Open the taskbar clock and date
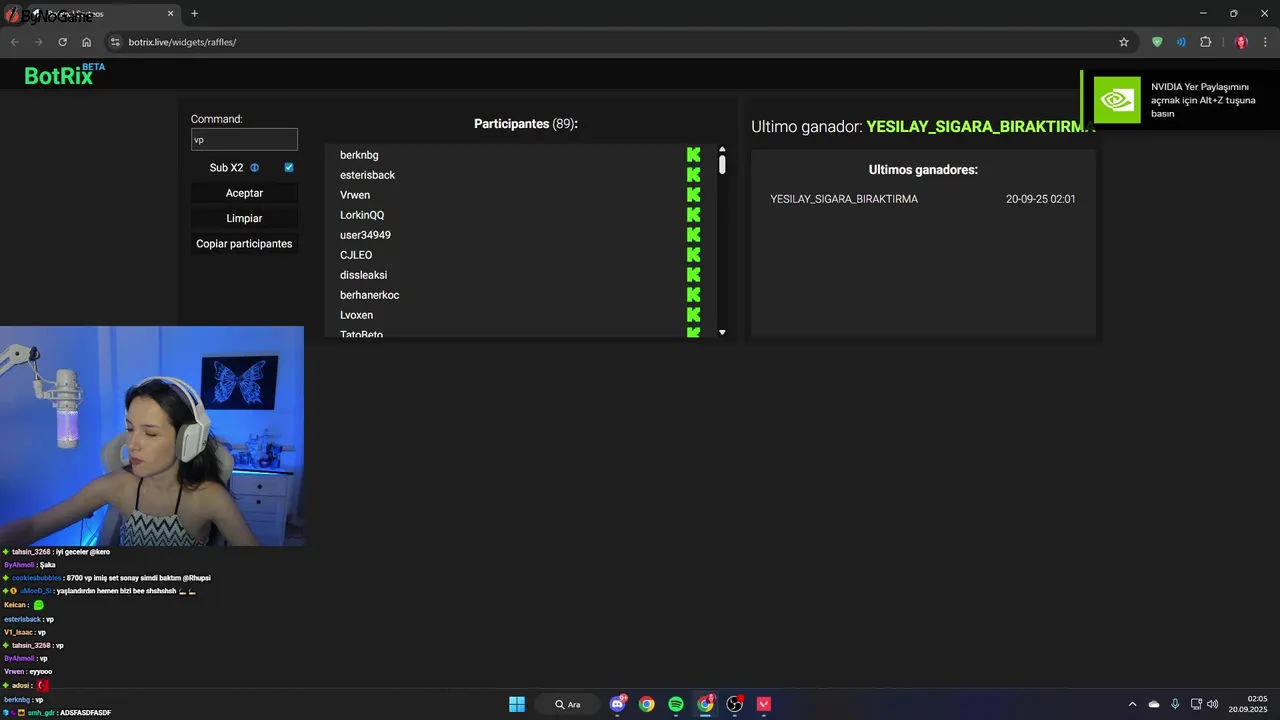 point(1250,704)
